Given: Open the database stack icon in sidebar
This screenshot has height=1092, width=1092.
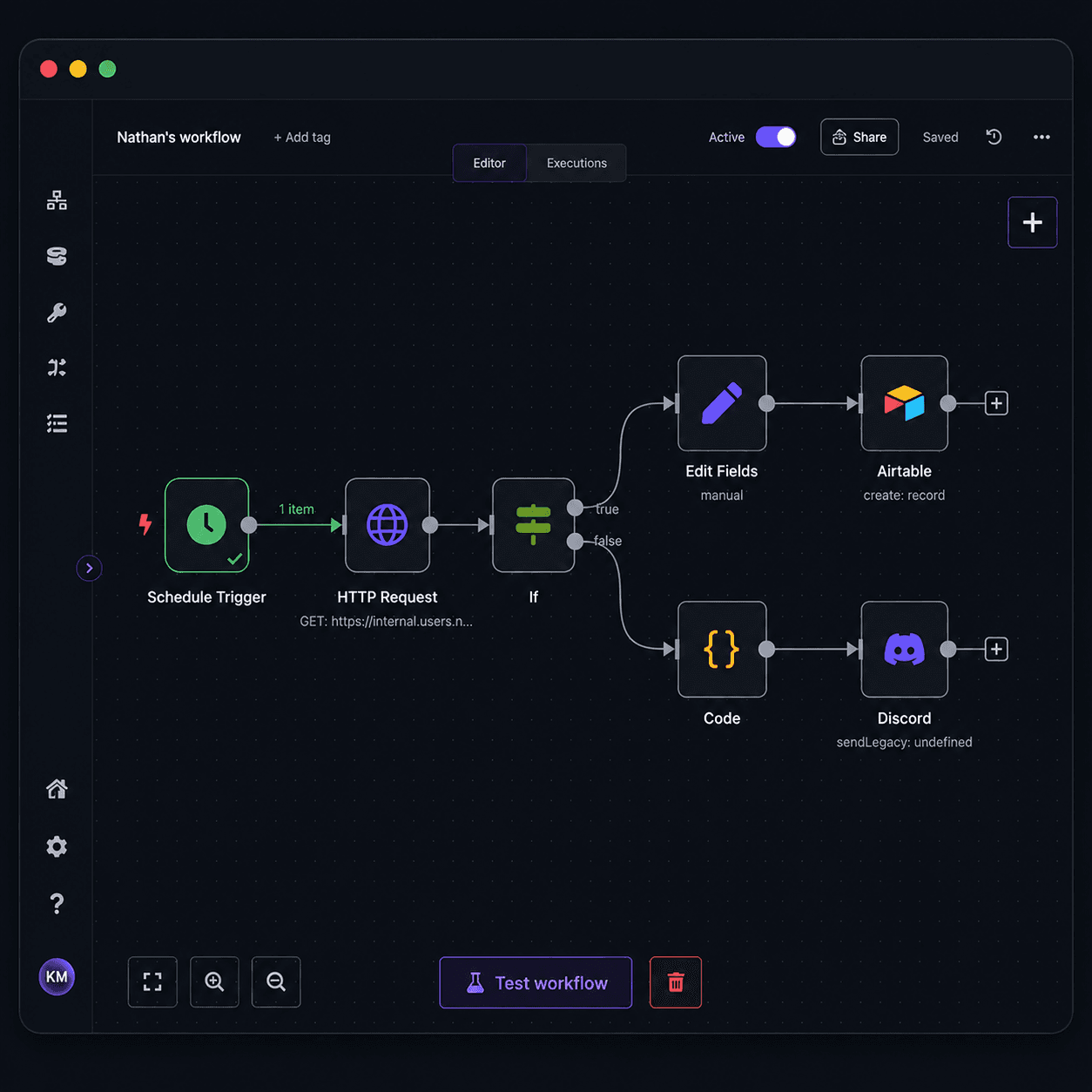Looking at the screenshot, I should point(57,256).
